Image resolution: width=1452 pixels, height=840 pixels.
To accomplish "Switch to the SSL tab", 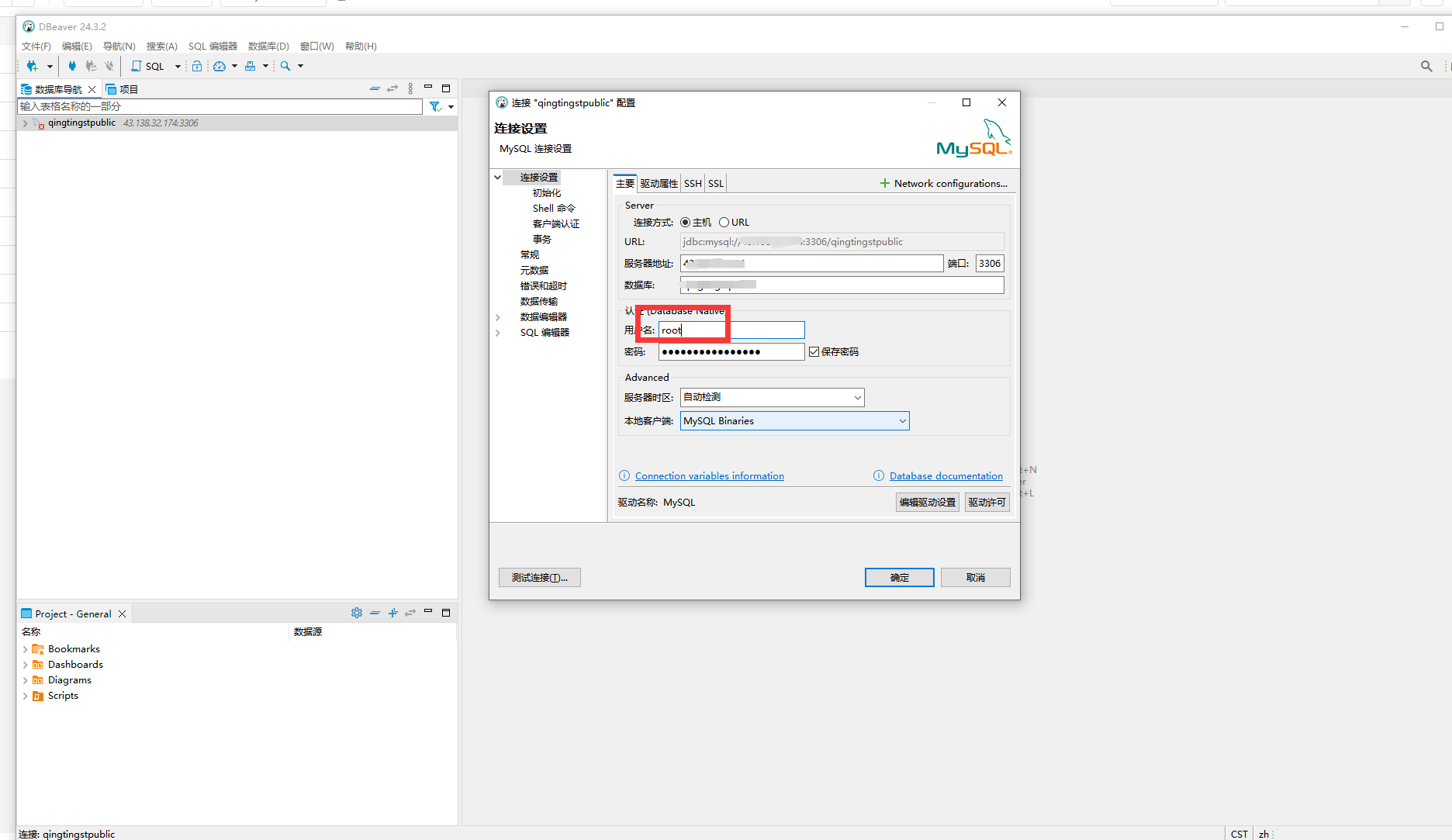I will point(716,184).
